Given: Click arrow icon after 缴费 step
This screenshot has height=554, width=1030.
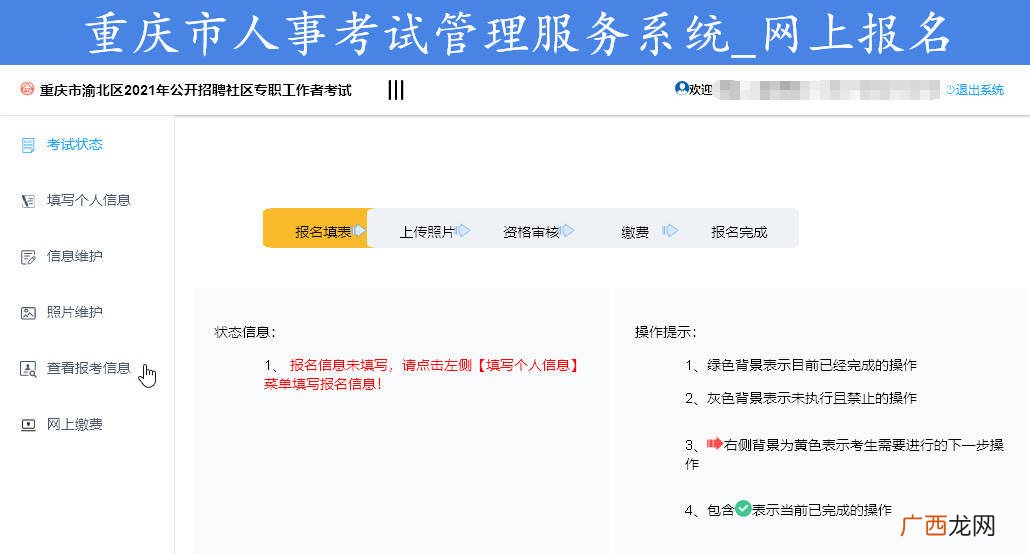Looking at the screenshot, I should [x=670, y=231].
